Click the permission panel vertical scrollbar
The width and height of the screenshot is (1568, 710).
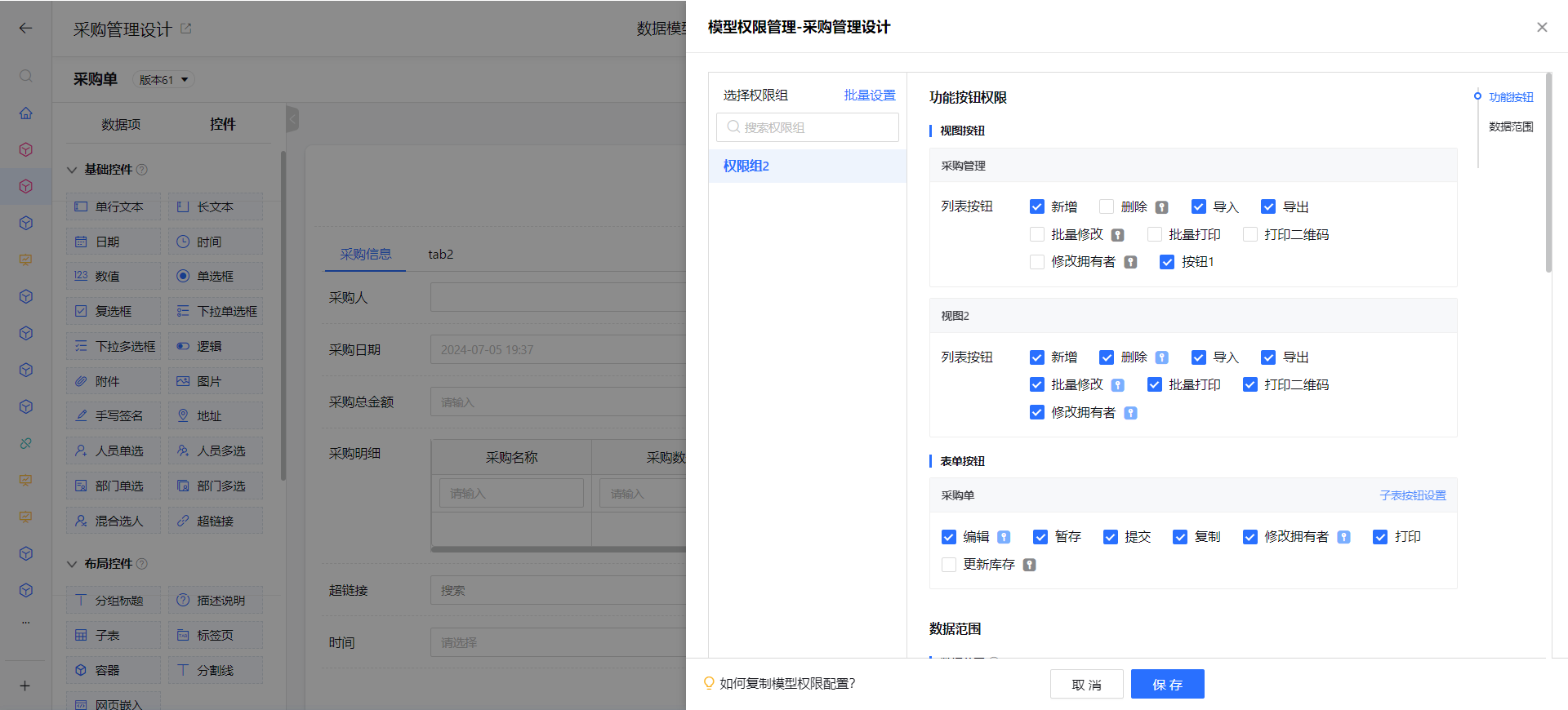pyautogui.click(x=1548, y=172)
